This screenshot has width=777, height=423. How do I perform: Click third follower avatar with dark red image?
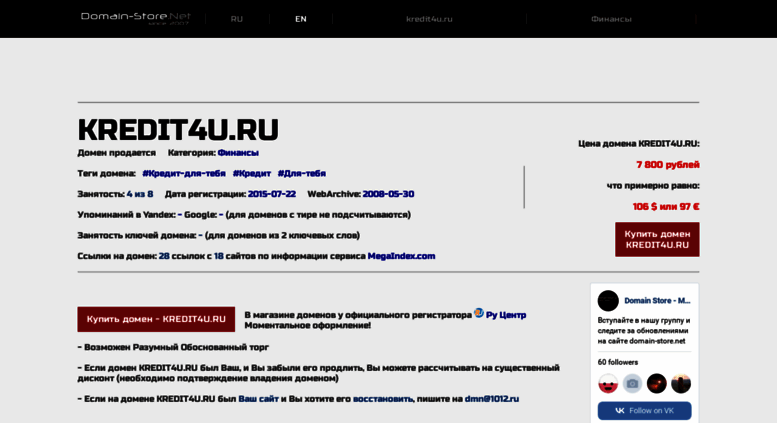pyautogui.click(x=657, y=383)
